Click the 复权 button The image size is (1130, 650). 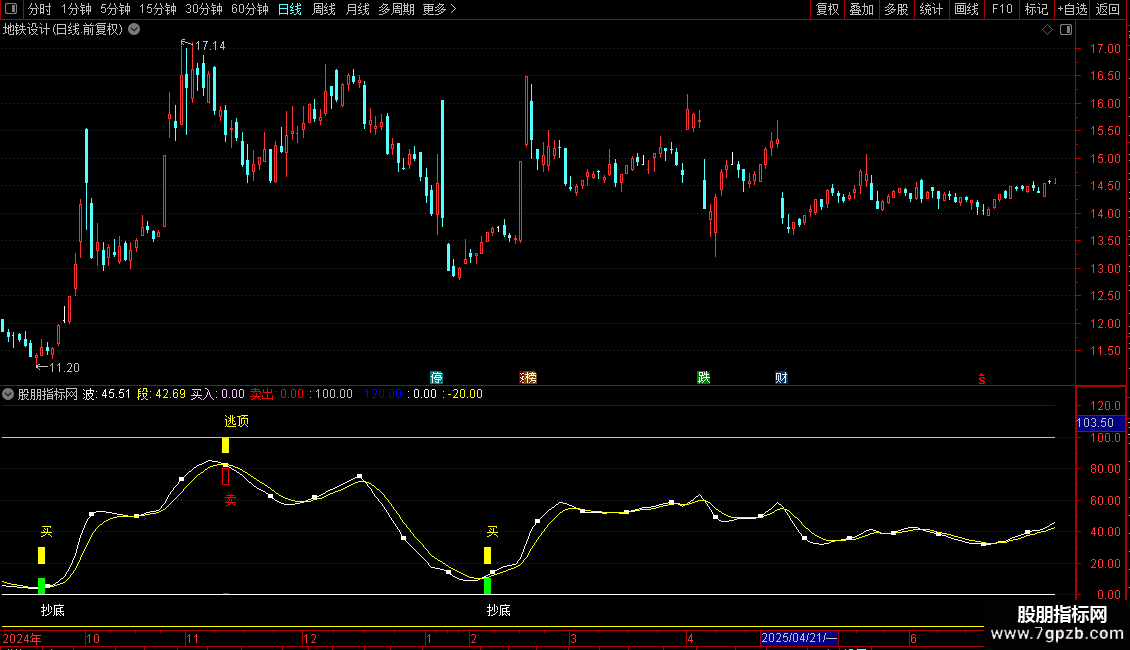[827, 9]
